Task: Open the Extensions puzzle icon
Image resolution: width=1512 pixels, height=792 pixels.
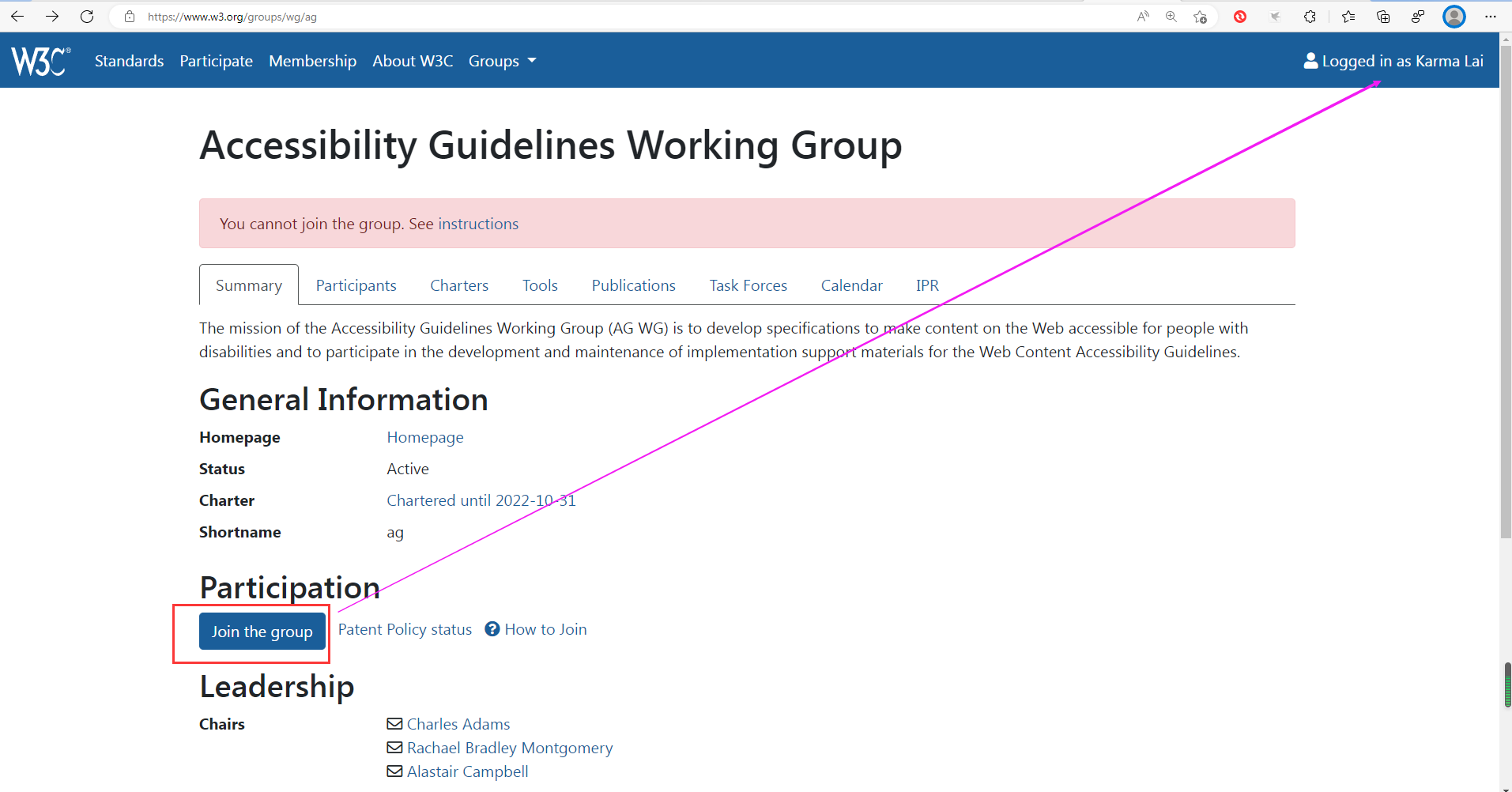Action: [1311, 16]
